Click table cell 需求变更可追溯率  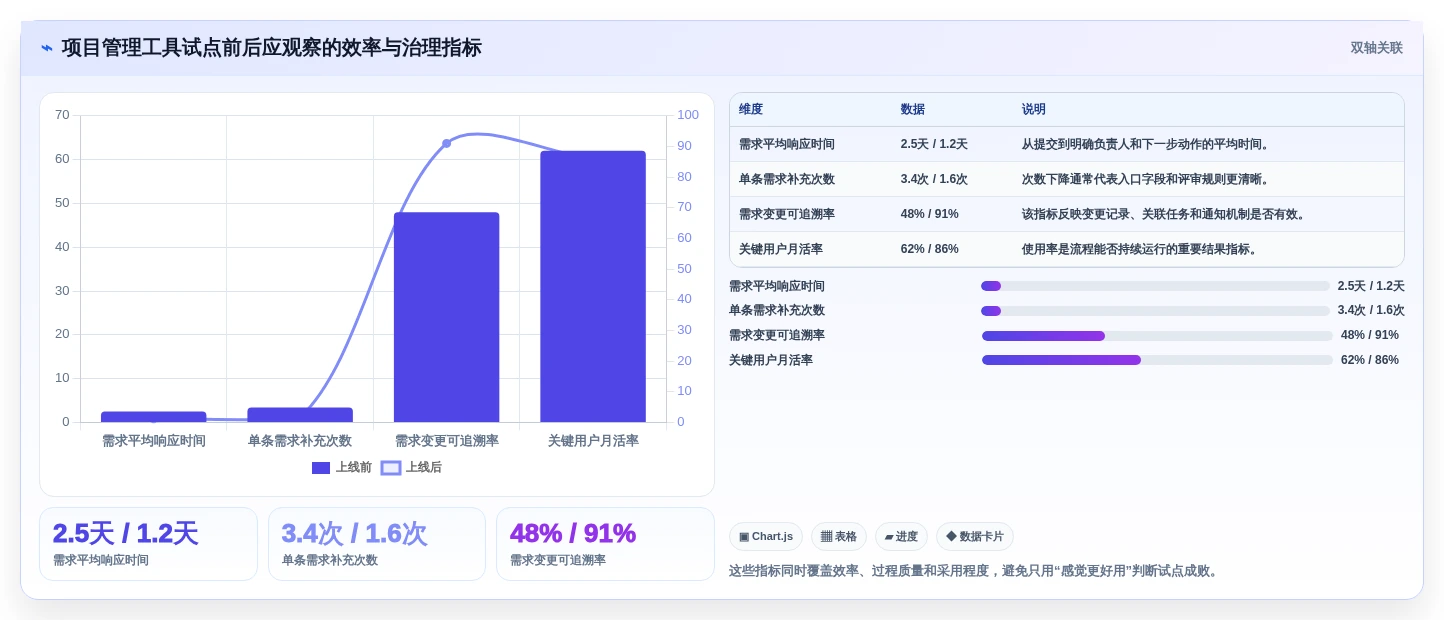click(x=787, y=214)
